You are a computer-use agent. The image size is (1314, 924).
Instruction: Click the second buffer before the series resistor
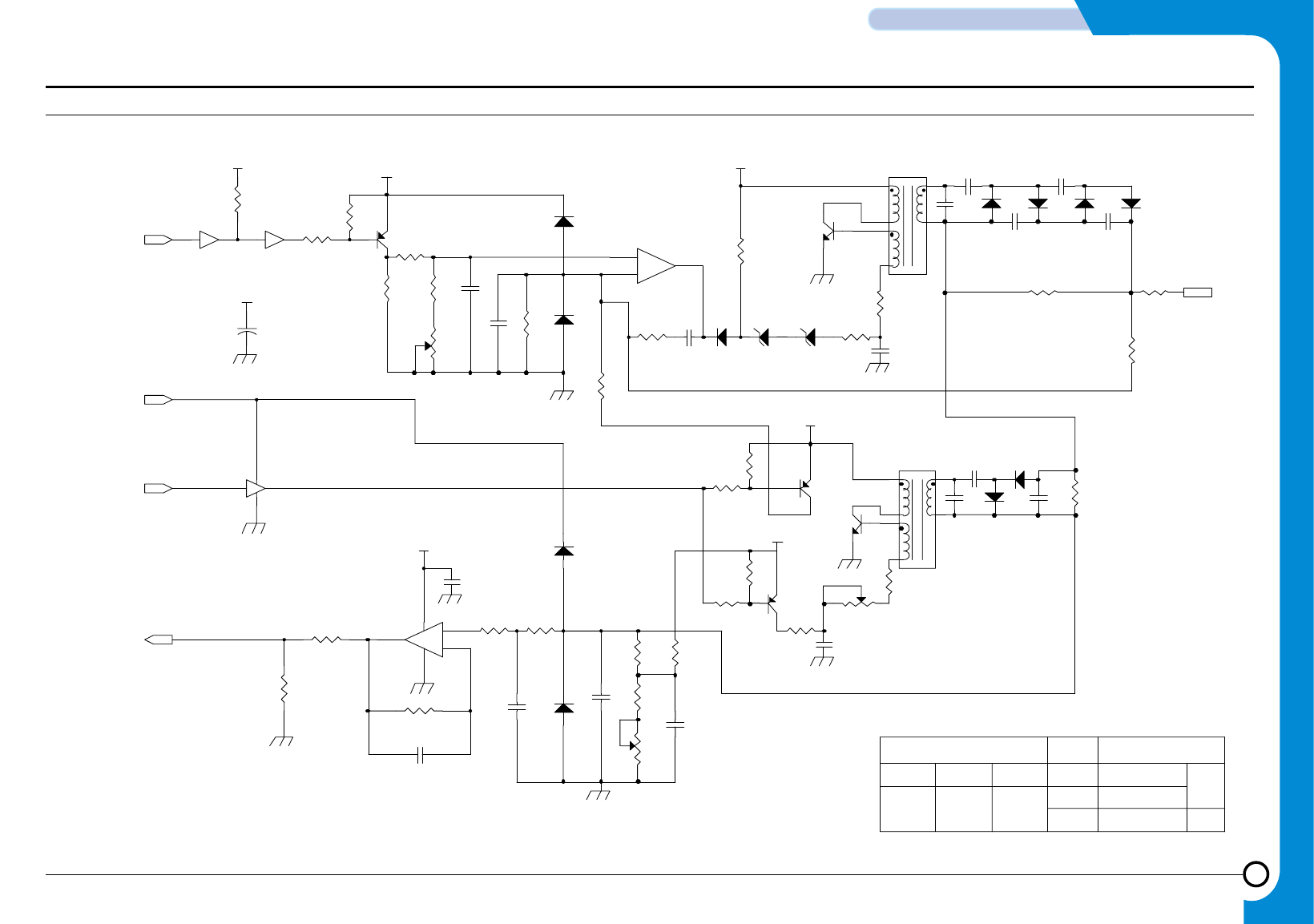click(x=275, y=240)
